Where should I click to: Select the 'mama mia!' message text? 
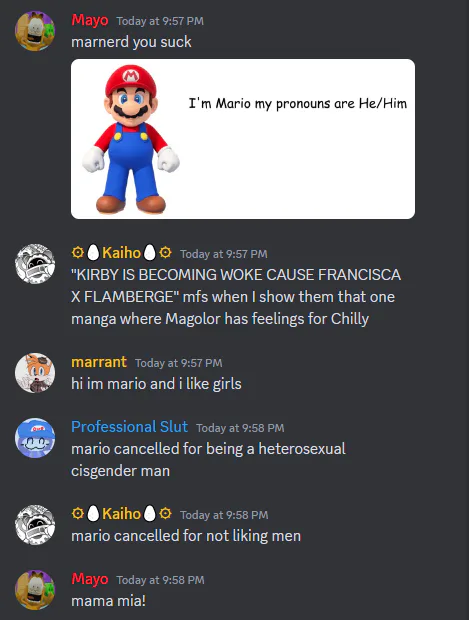108,601
